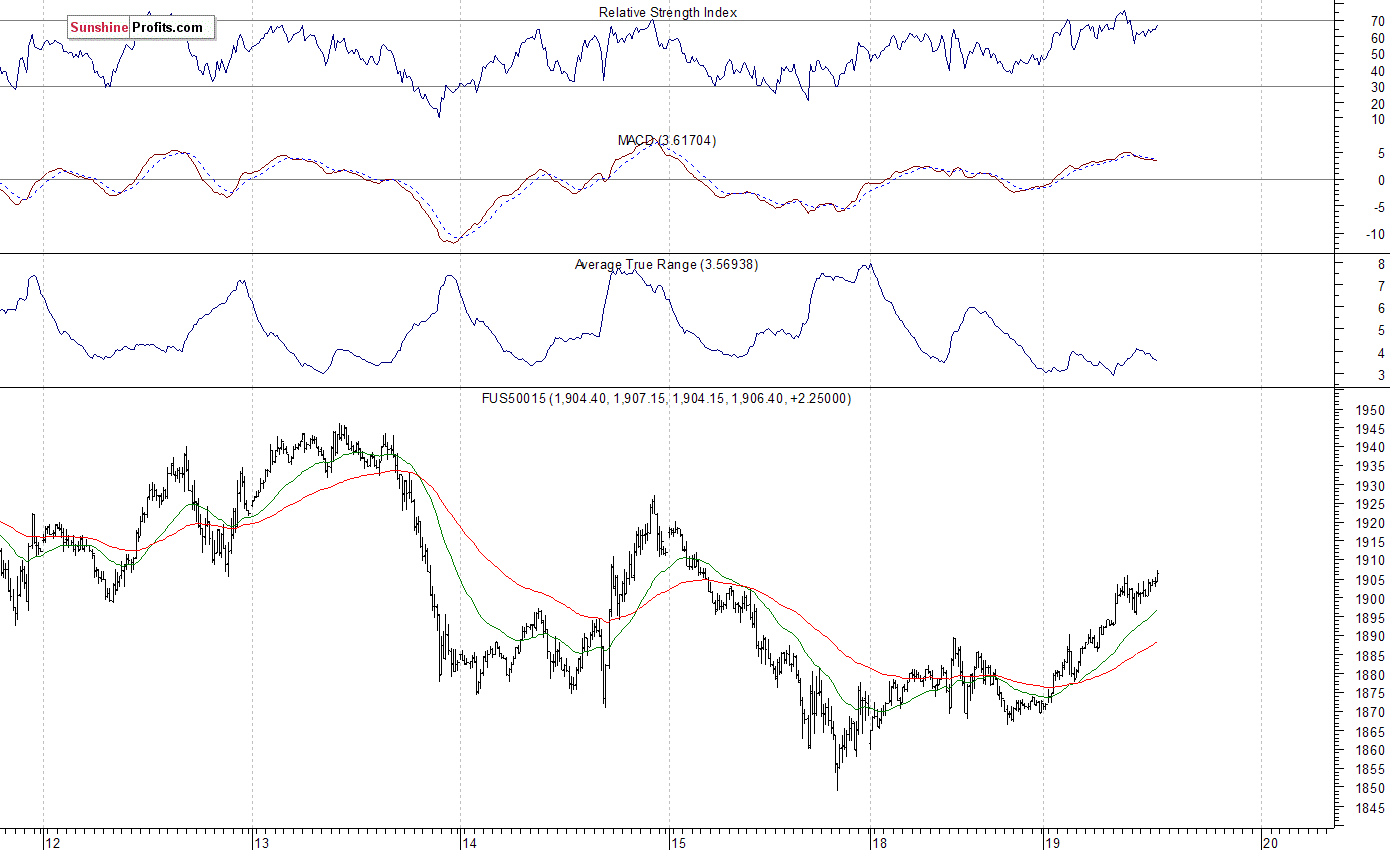Select date label 14 on time axis

470,842
